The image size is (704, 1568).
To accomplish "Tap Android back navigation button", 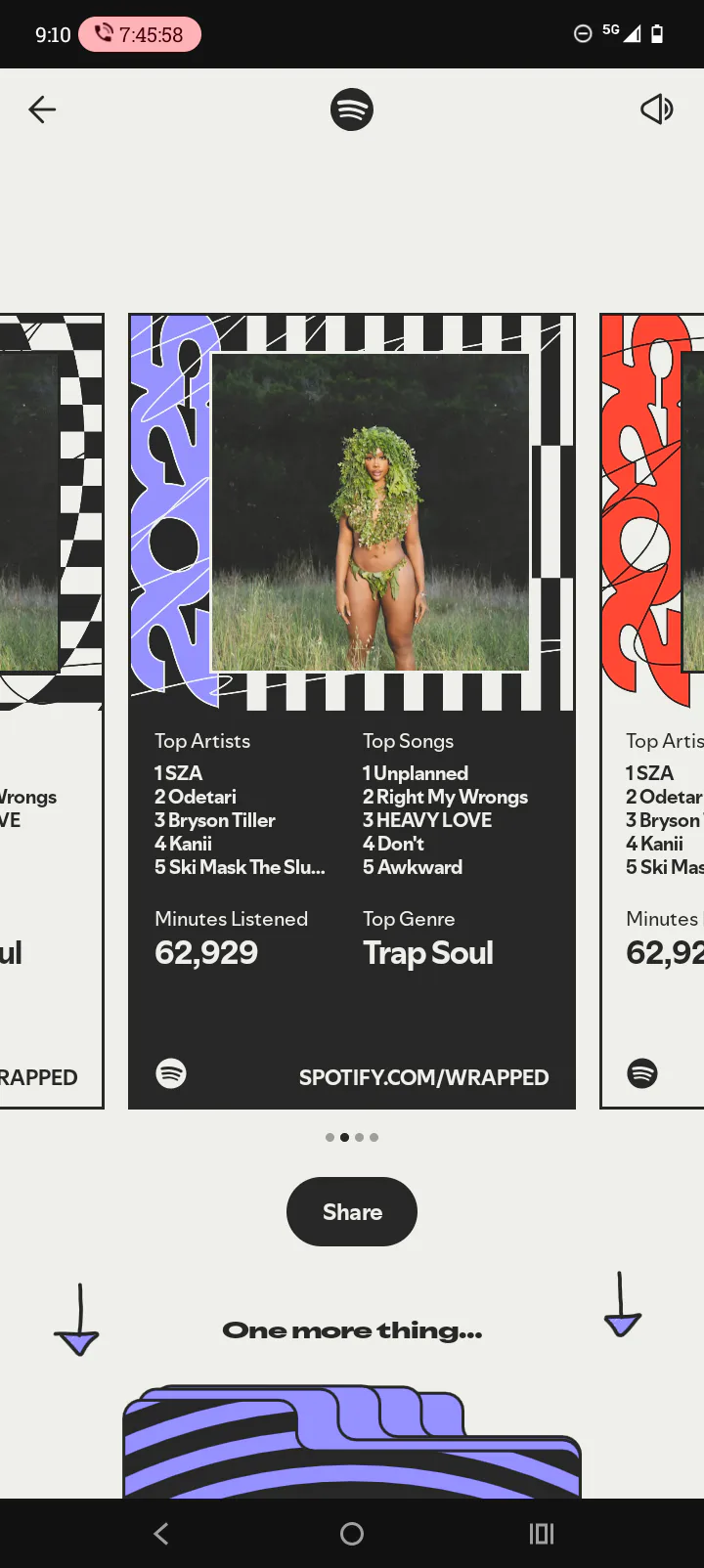I will [161, 1533].
